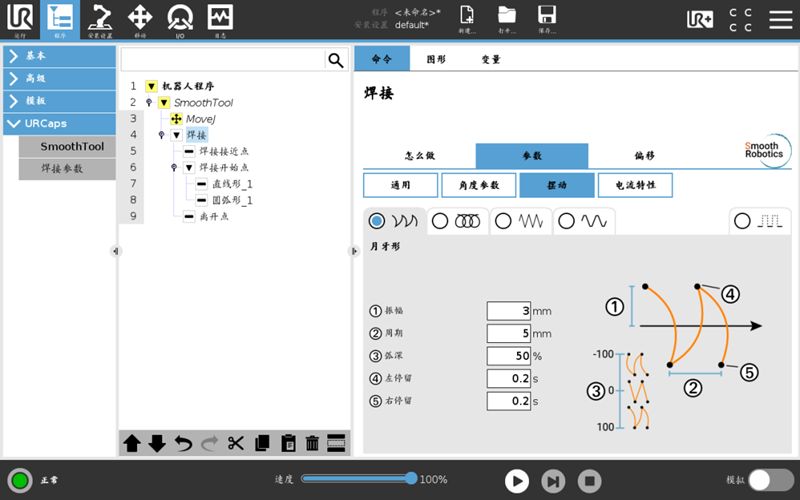Open the I/O panel icon
Image resolution: width=800 pixels, height=500 pixels.
180,18
